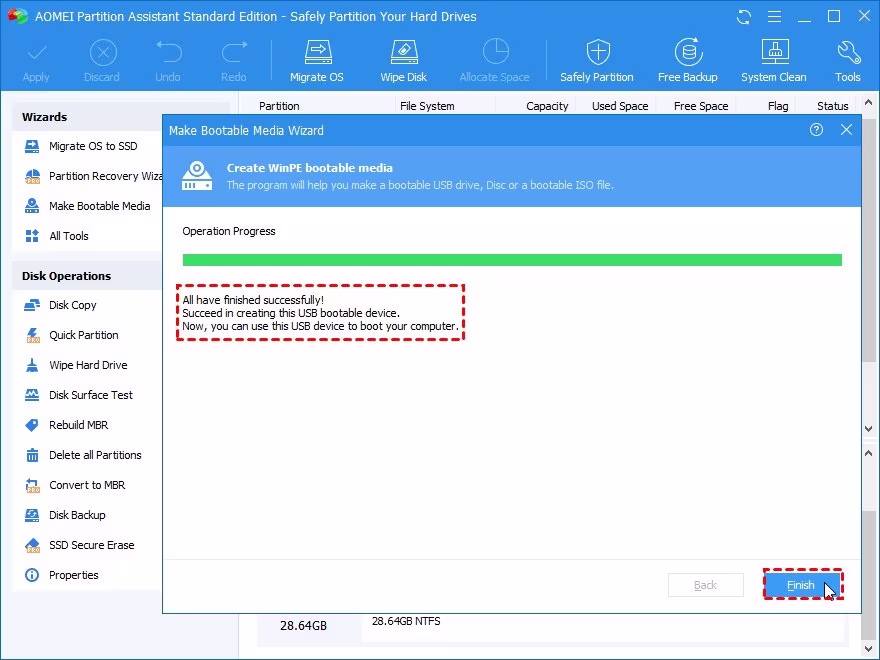Select Allocate Space in the toolbar
Image resolution: width=880 pixels, height=660 pixels.
point(494,61)
